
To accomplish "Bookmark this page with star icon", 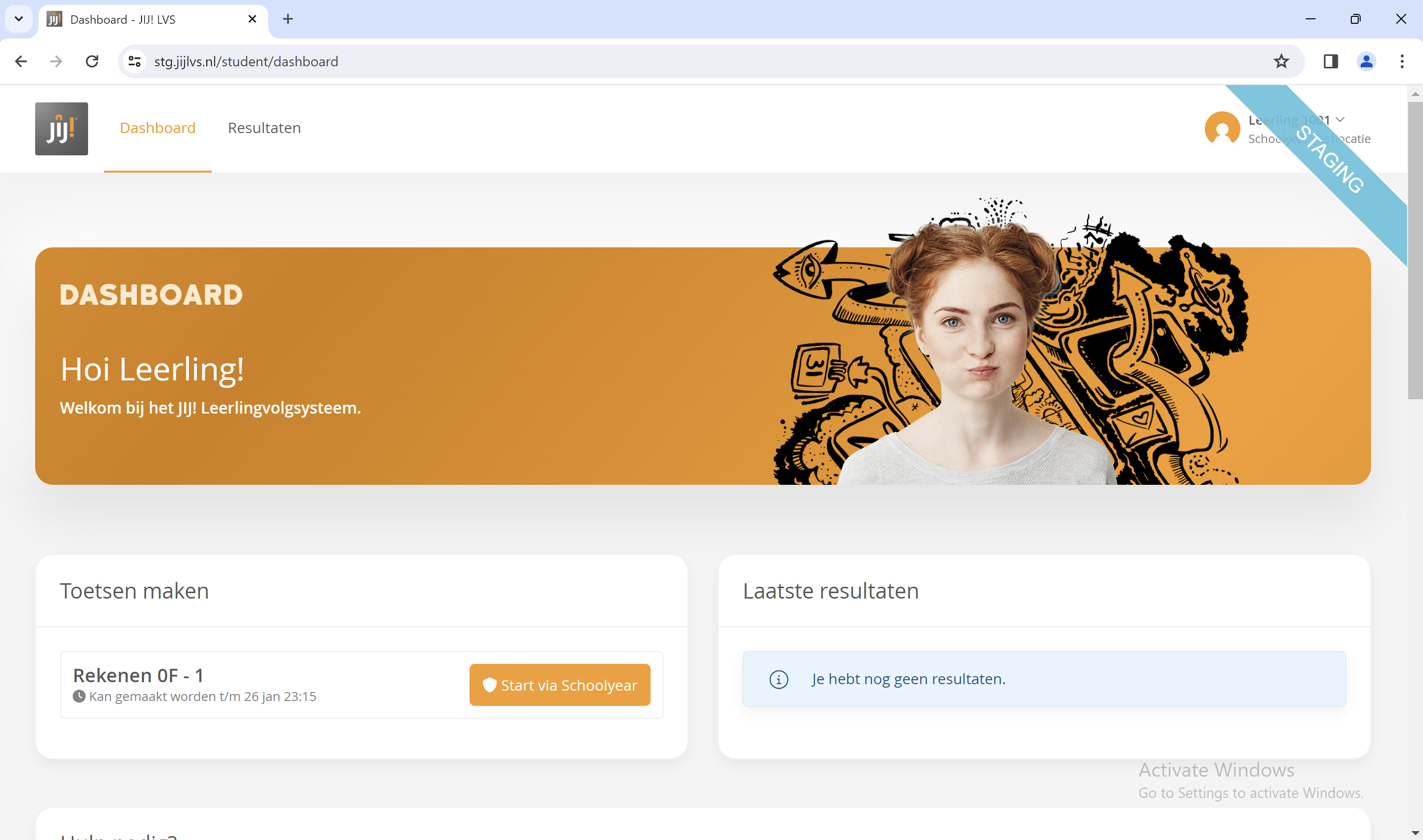I will (x=1281, y=61).
